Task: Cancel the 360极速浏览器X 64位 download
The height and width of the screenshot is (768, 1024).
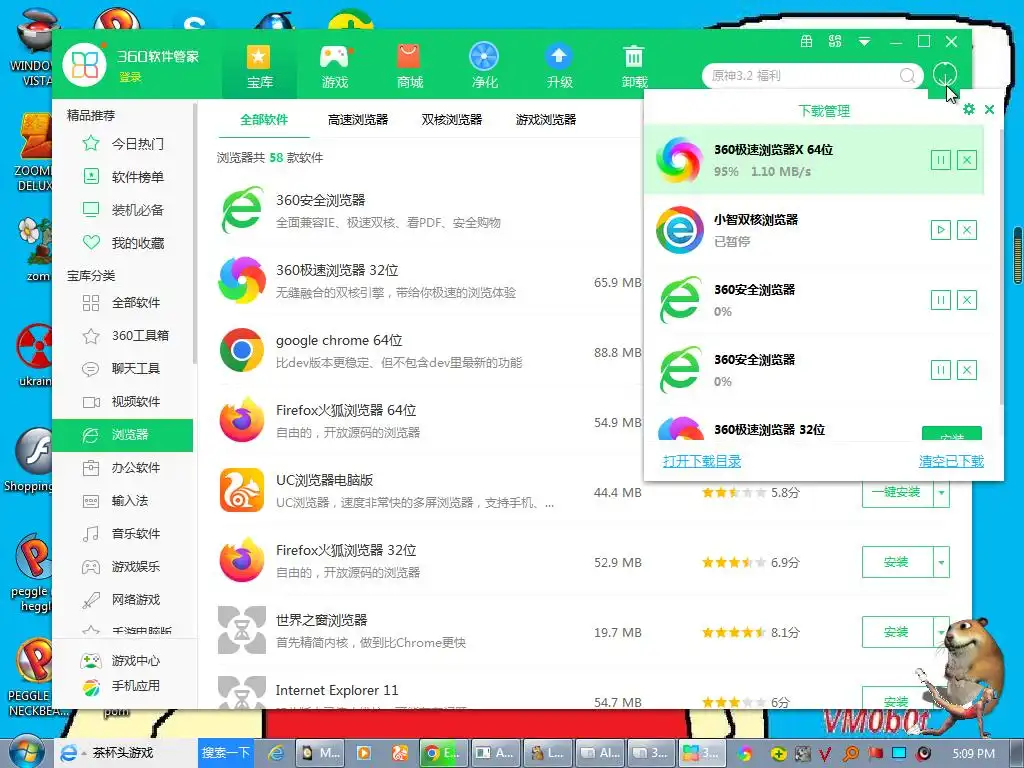Action: [967, 160]
